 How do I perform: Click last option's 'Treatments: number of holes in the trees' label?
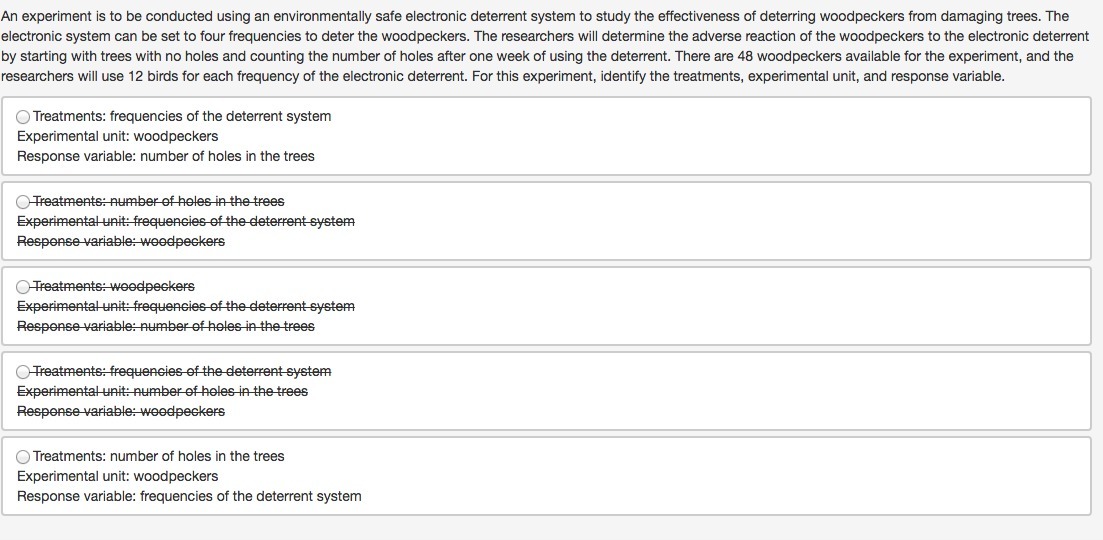[159, 456]
